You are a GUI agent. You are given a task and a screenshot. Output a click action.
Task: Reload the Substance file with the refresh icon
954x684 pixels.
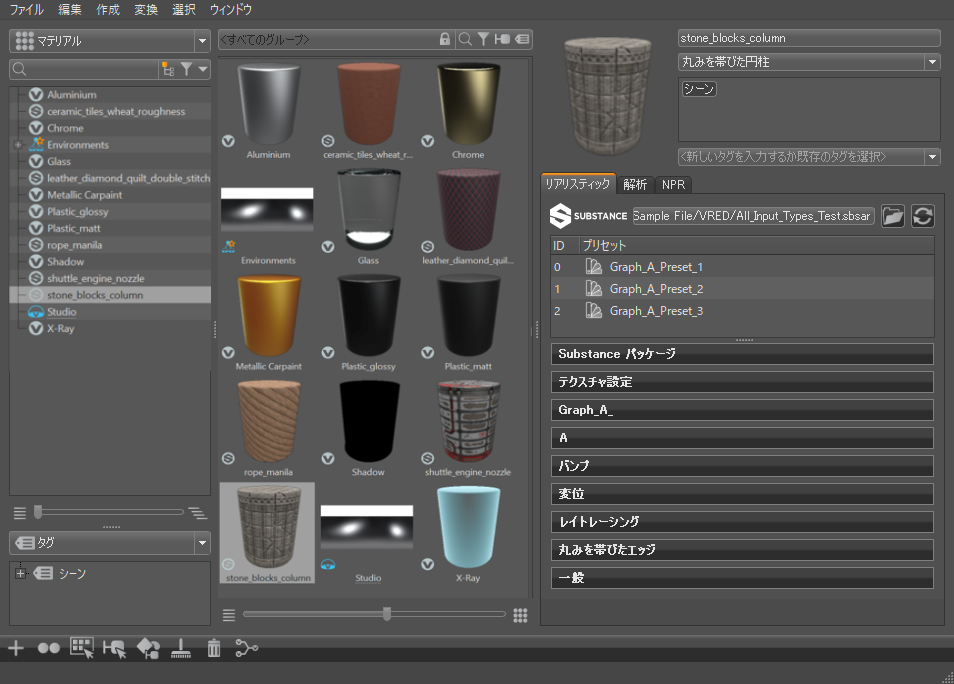tap(922, 216)
